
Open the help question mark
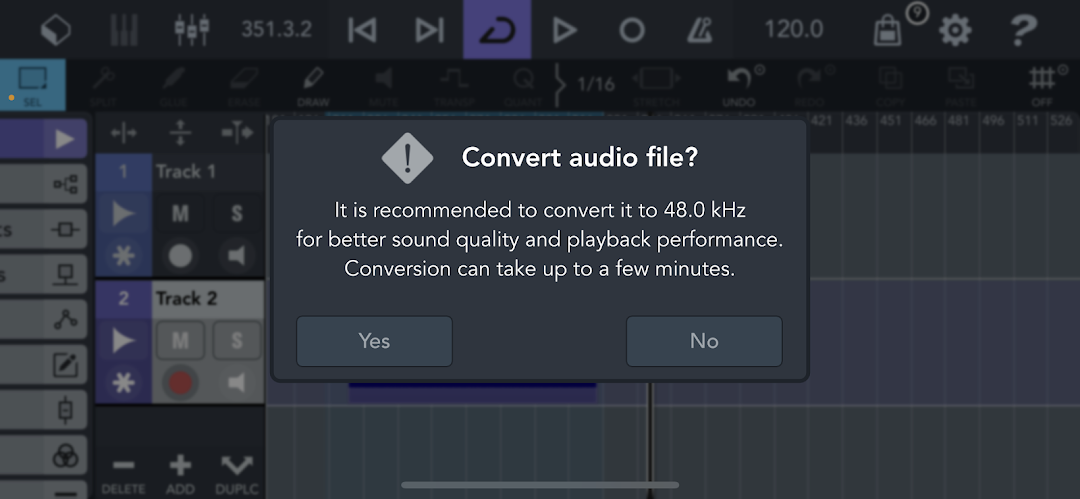(x=1023, y=30)
